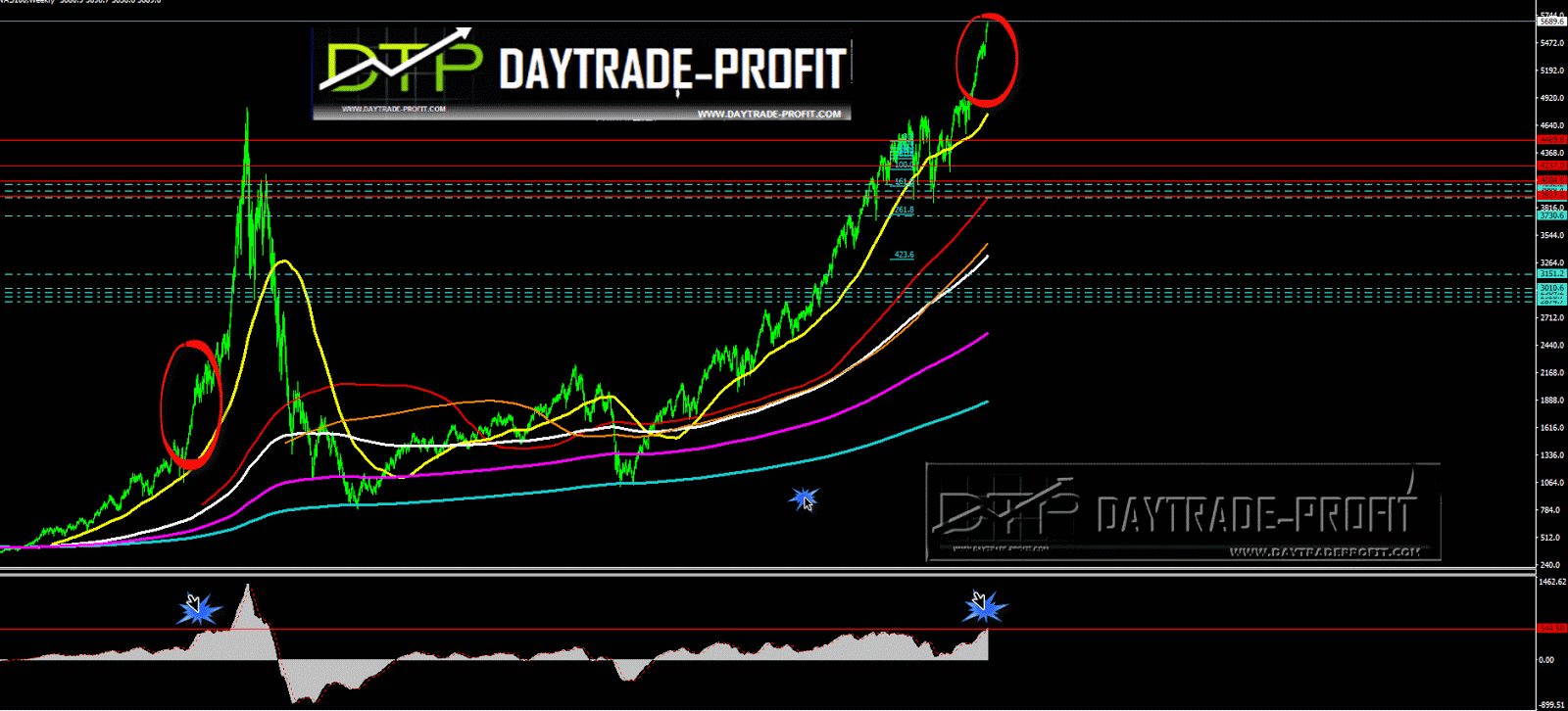Viewport: 1568px width, 711px height.
Task: Click the 1462.62 indicator scale value
Action: 1552,582
